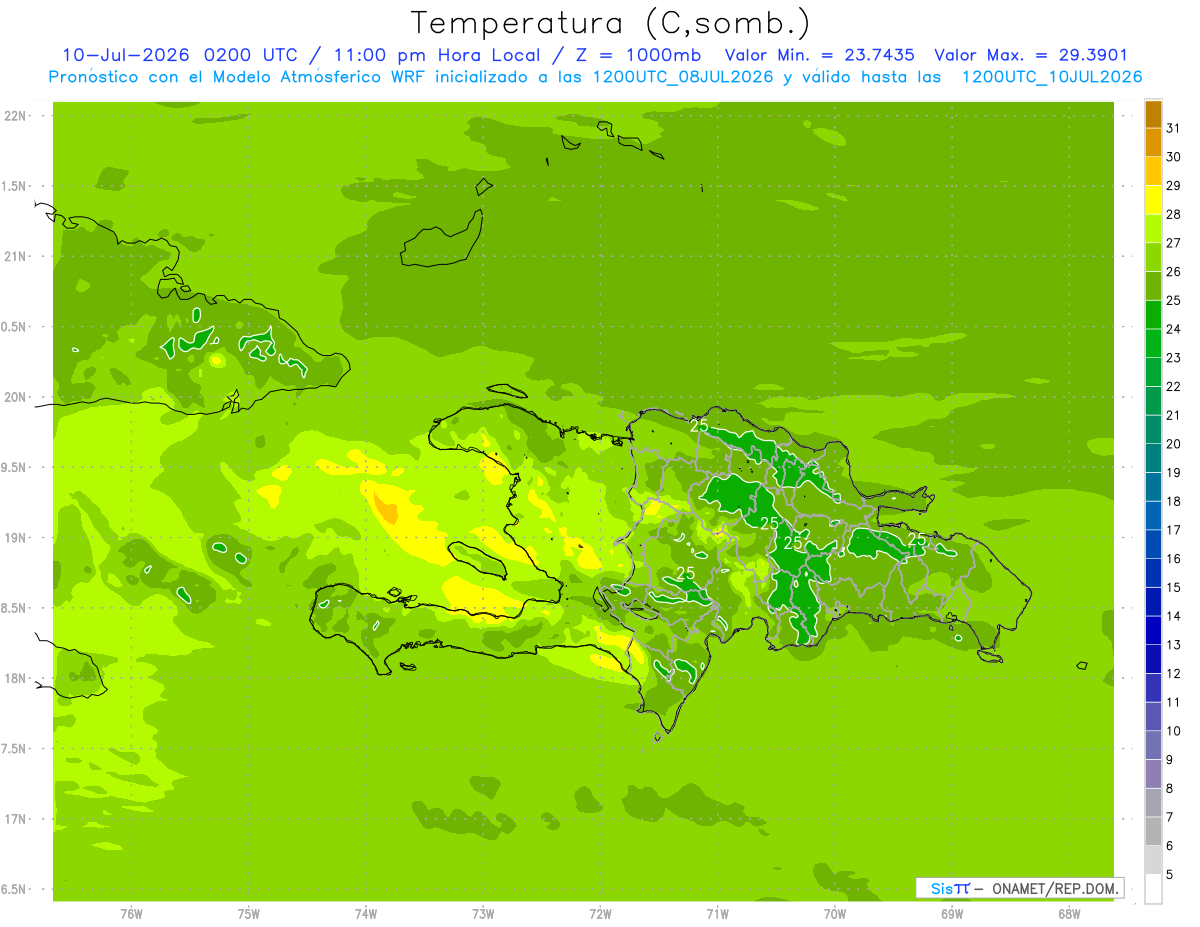Viewport: 1200px width, 927px height.
Task: Click the '72W' longitude axis label
Action: click(600, 914)
